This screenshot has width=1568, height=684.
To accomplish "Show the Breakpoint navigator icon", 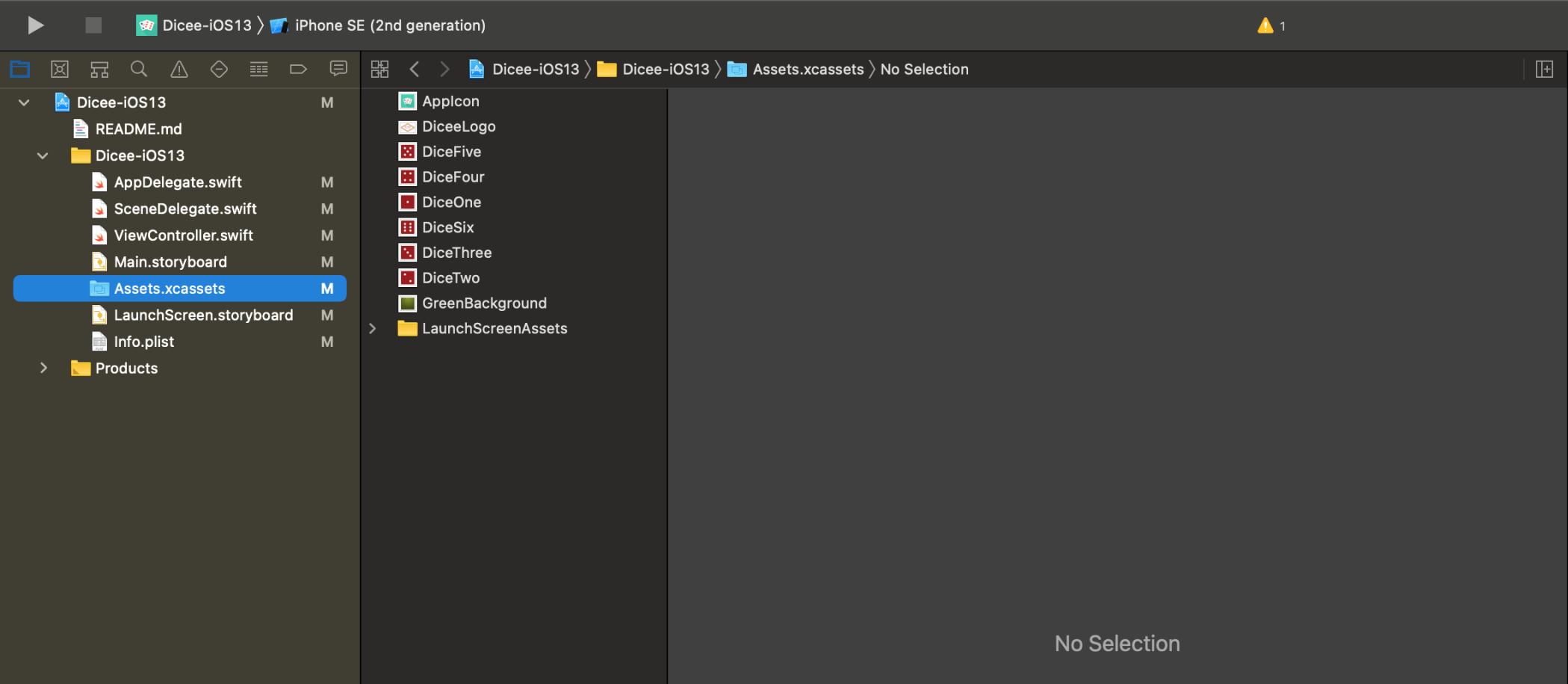I will (298, 70).
